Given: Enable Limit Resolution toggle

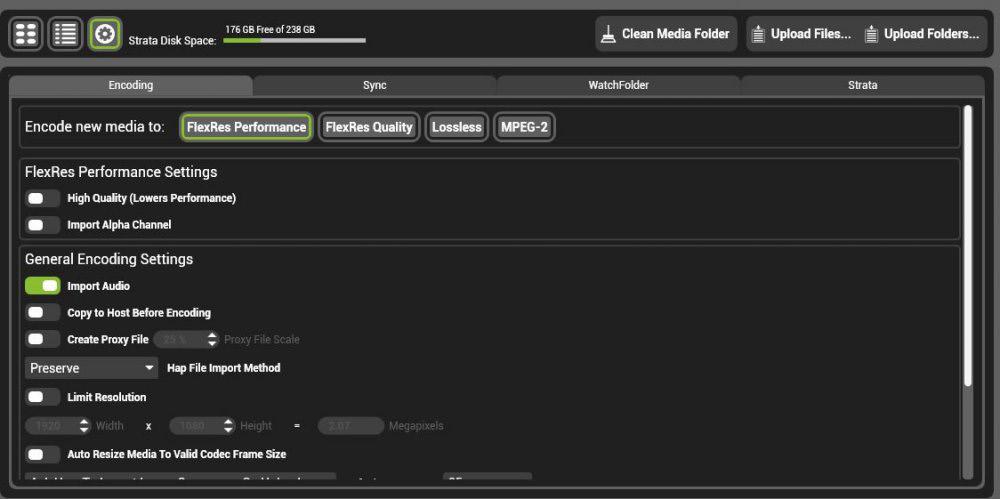Looking at the screenshot, I should click(x=43, y=397).
